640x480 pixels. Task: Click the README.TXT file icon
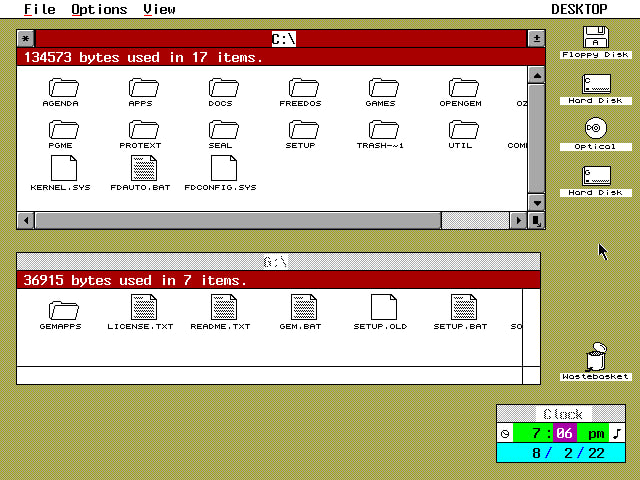coord(221,309)
